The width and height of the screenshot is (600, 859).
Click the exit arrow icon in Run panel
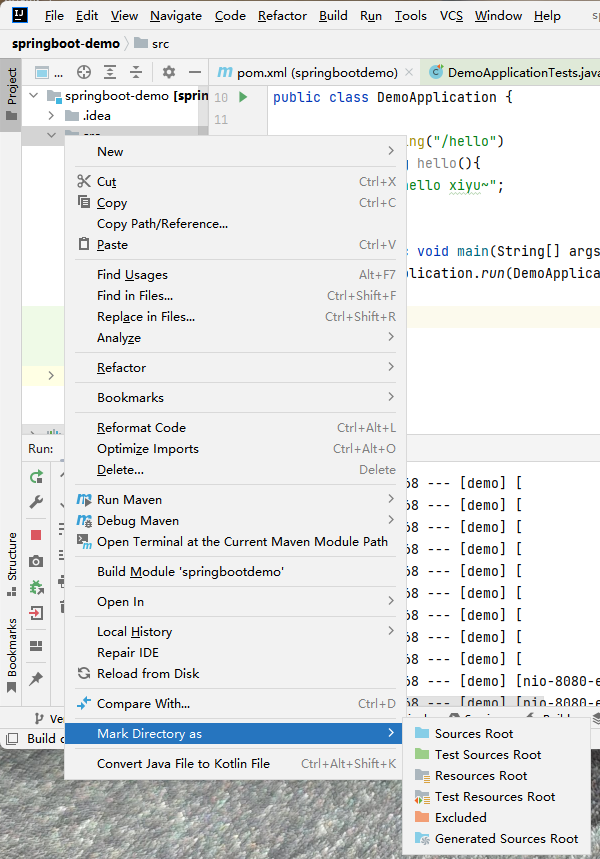tap(36, 612)
